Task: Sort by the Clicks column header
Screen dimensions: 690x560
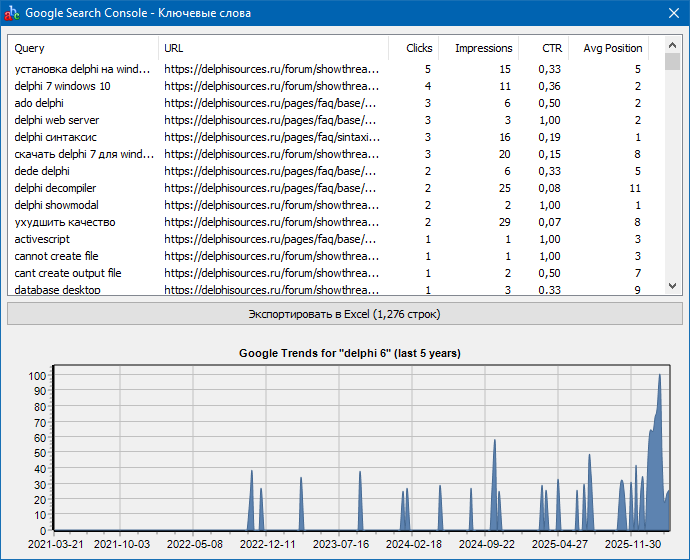Action: pos(414,48)
